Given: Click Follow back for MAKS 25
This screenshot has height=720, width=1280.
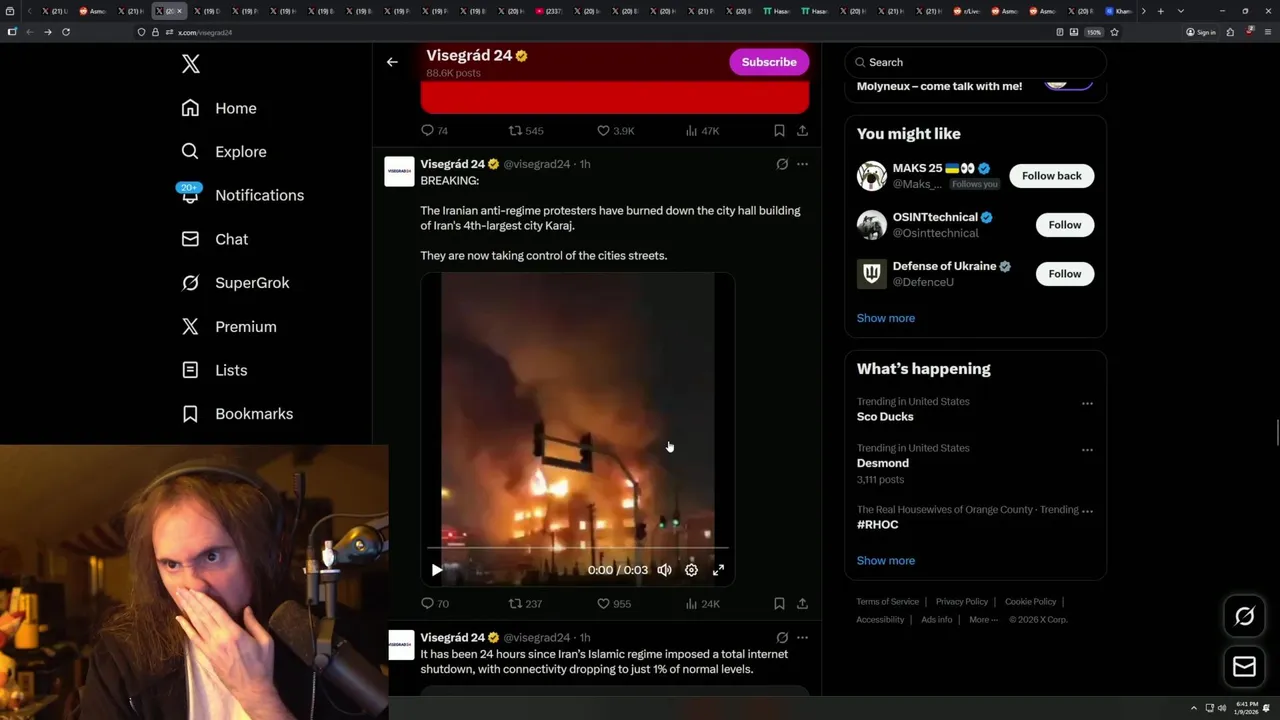Looking at the screenshot, I should coord(1051,176).
